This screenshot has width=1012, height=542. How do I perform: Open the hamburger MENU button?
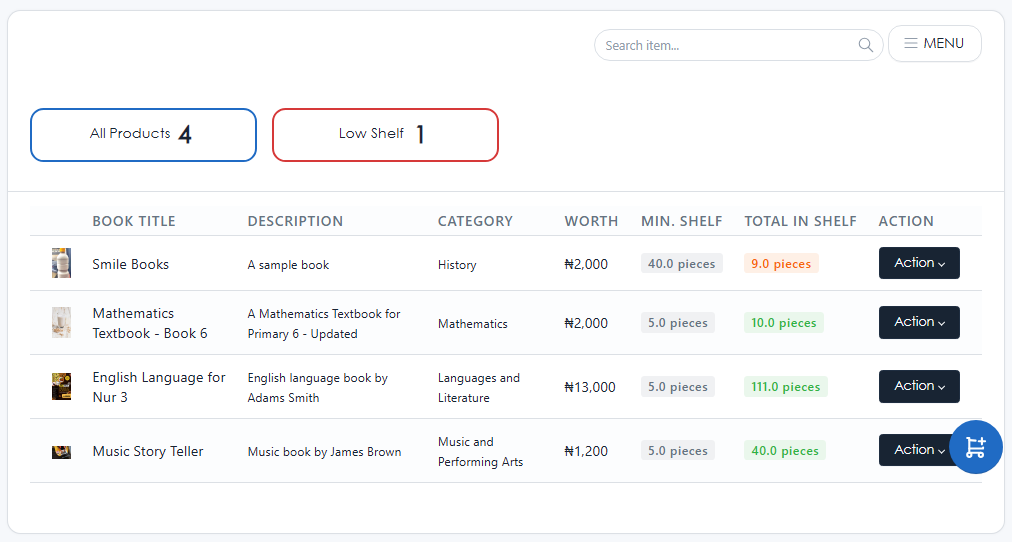[x=934, y=44]
